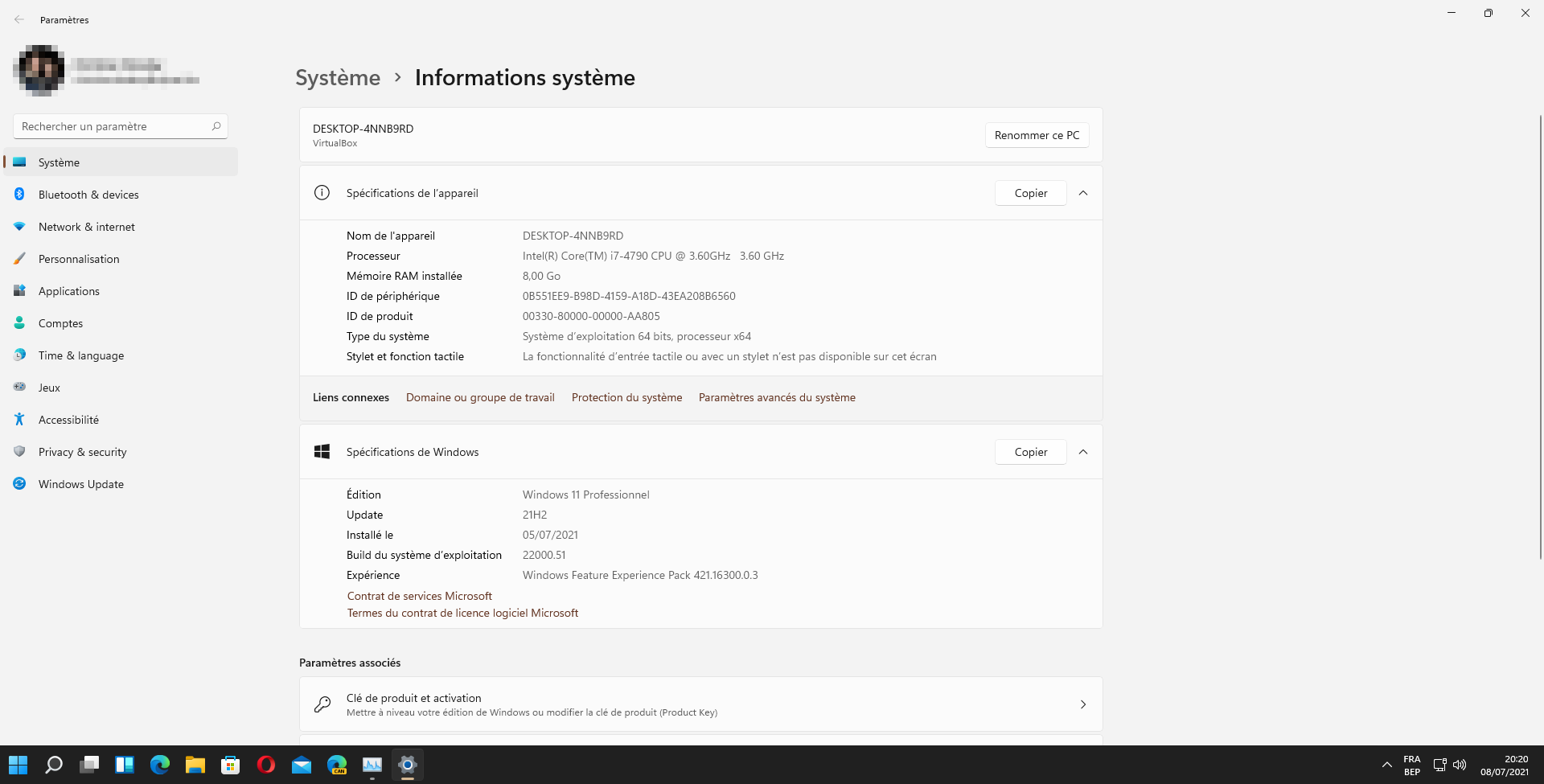Click the 8,00 Go RAM value
Viewport: 1544px width, 784px height.
(x=541, y=276)
